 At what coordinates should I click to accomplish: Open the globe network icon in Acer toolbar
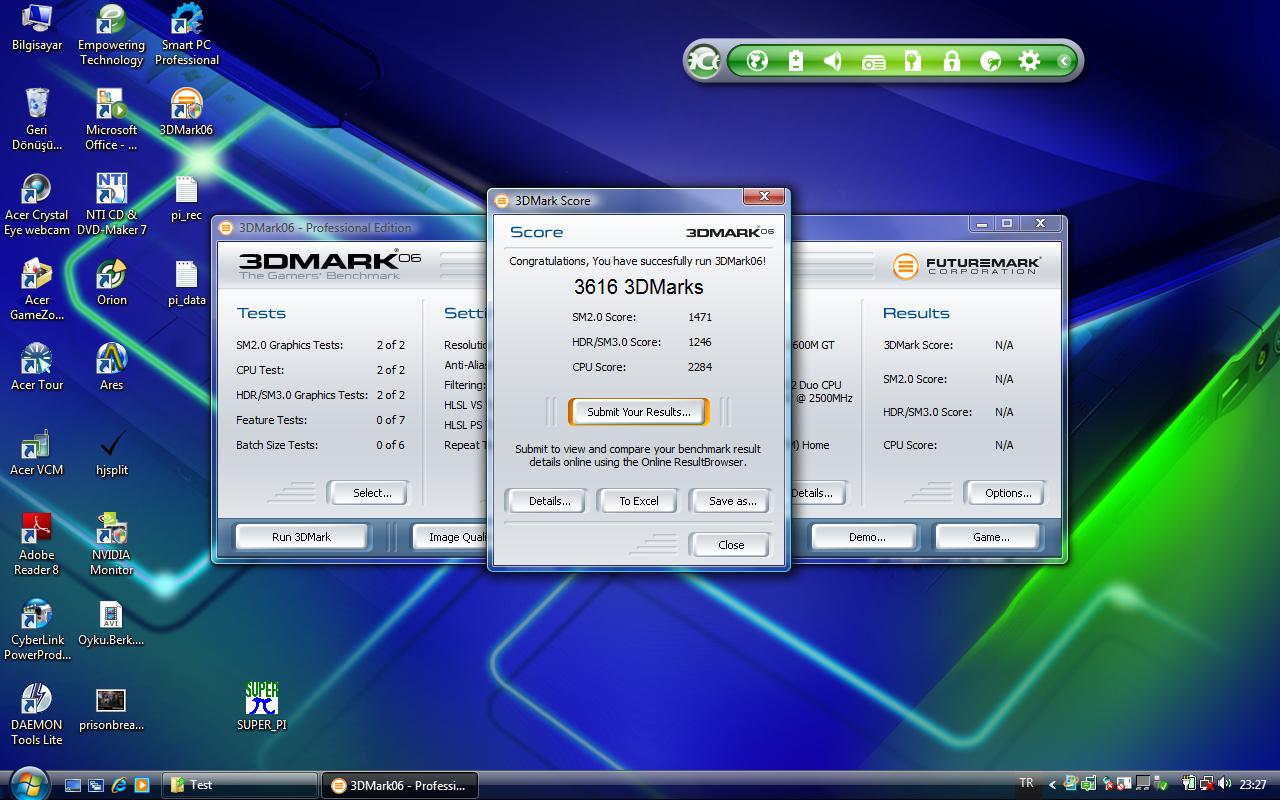pyautogui.click(x=757, y=61)
